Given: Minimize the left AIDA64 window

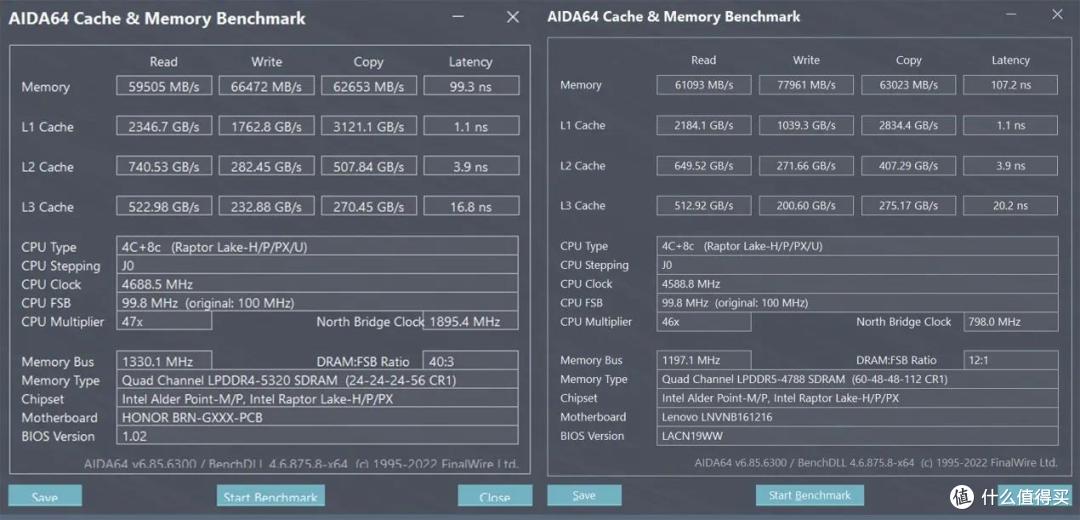Looking at the screenshot, I should tap(460, 18).
